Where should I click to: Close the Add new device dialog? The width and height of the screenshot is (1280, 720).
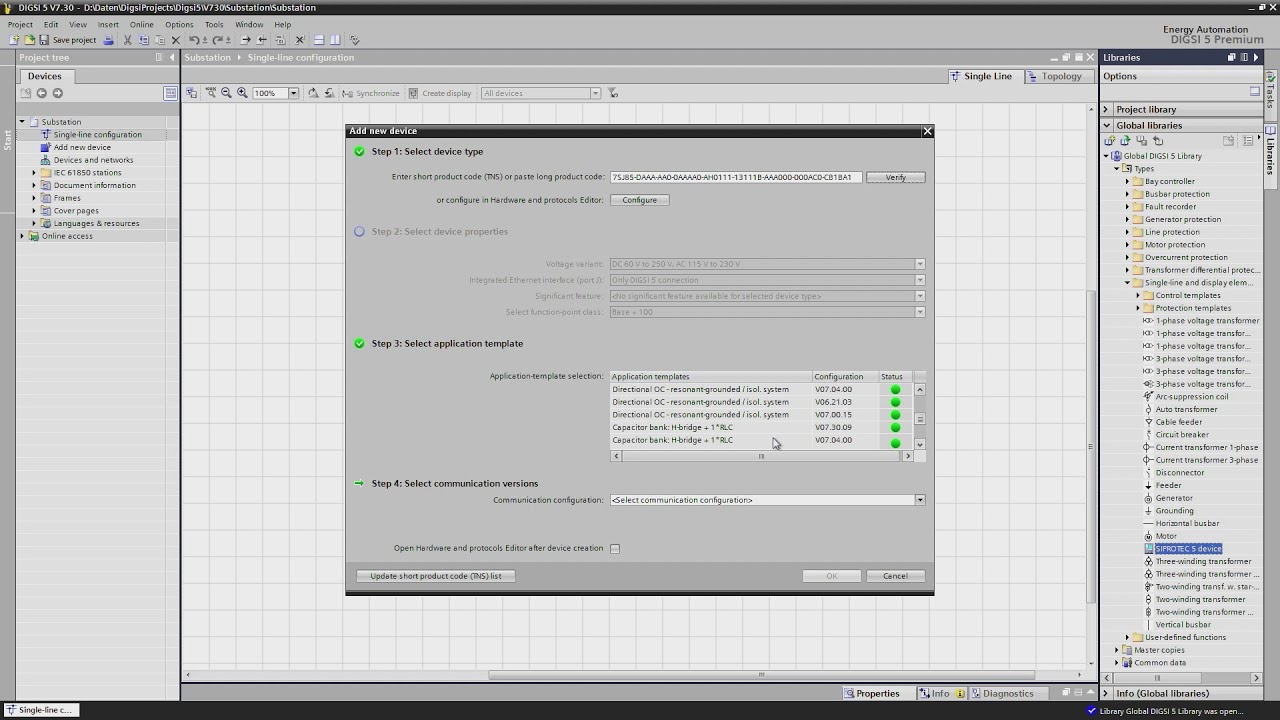click(x=927, y=131)
